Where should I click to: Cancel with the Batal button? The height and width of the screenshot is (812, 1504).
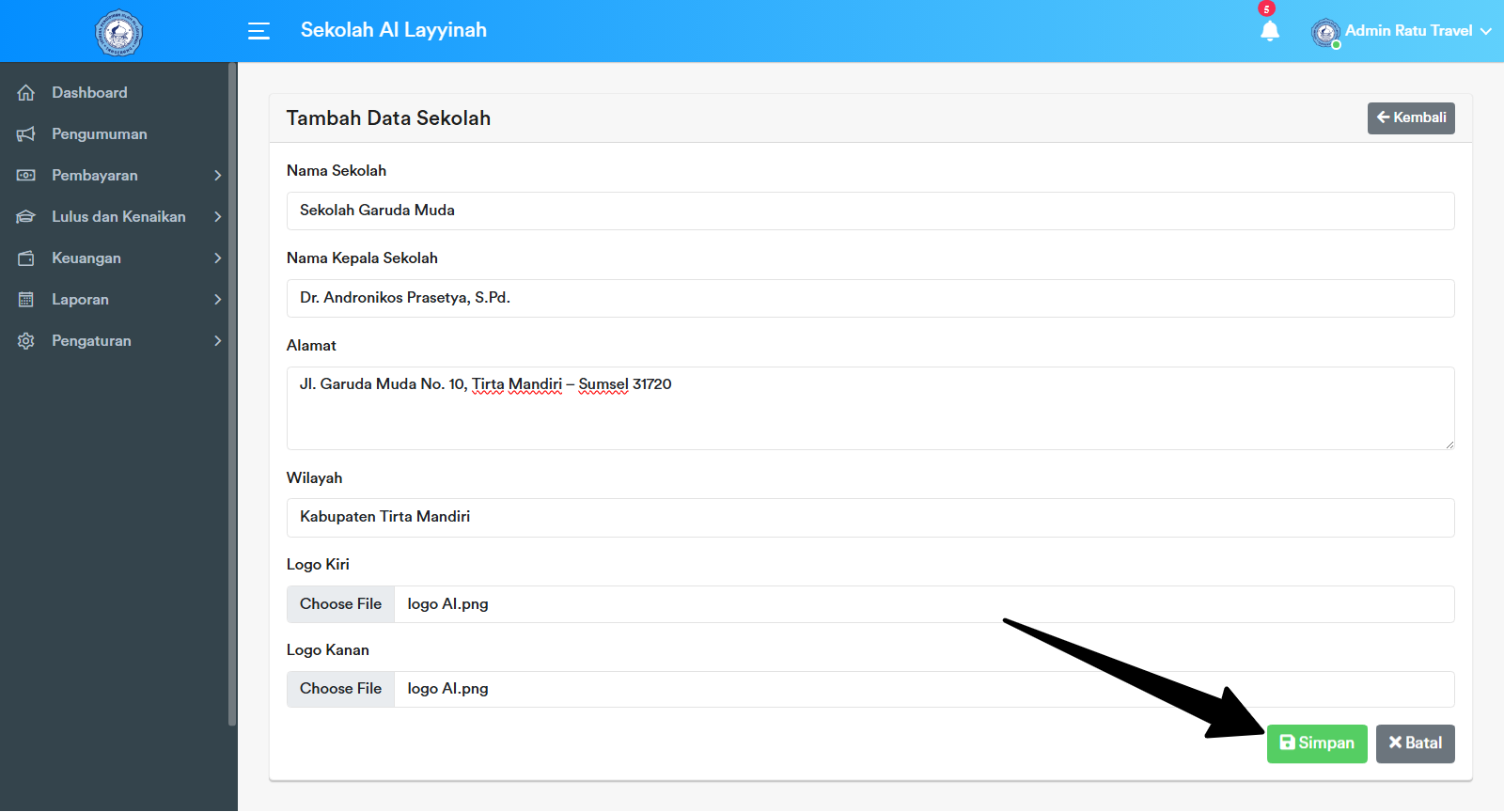[1415, 743]
